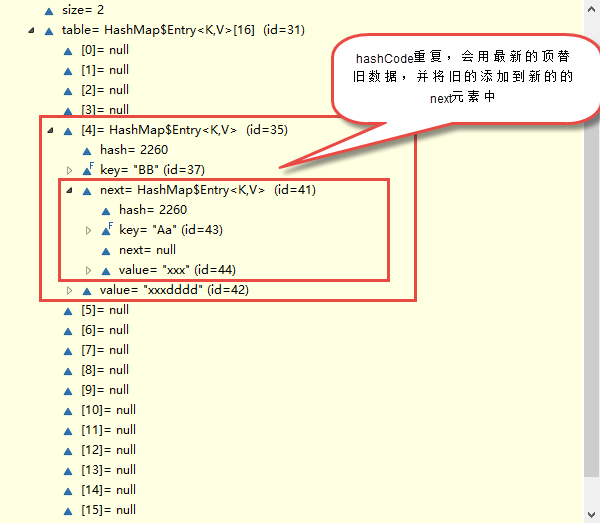Screen dimensions: 600x523
Task: Select the [0]= null row
Action: 105,50
